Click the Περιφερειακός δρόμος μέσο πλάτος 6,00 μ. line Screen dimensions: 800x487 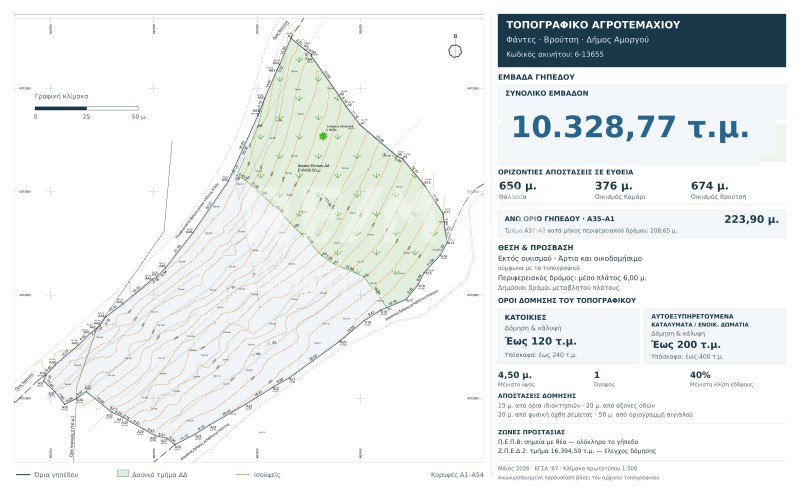click(x=572, y=278)
